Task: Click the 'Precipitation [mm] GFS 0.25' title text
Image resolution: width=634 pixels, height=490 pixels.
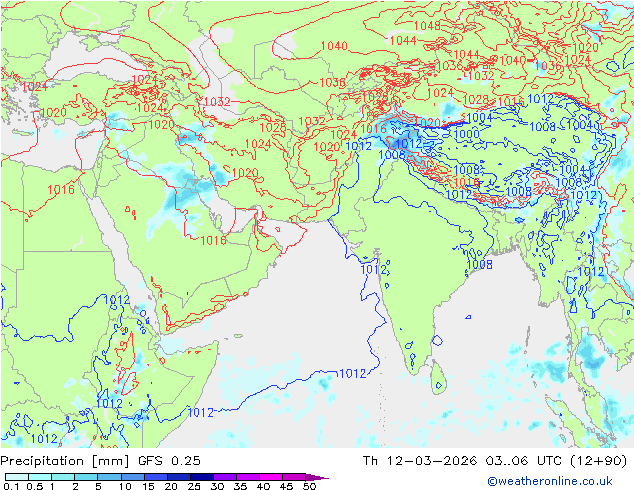Action: tap(100, 461)
